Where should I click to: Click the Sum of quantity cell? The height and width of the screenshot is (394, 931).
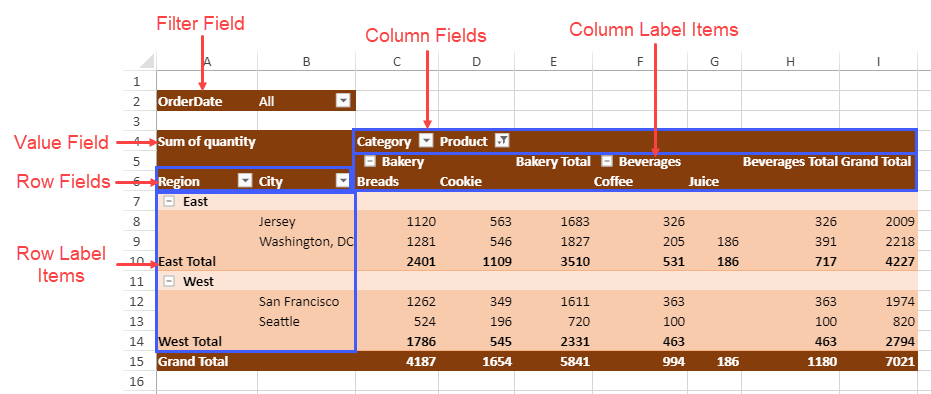(x=207, y=141)
